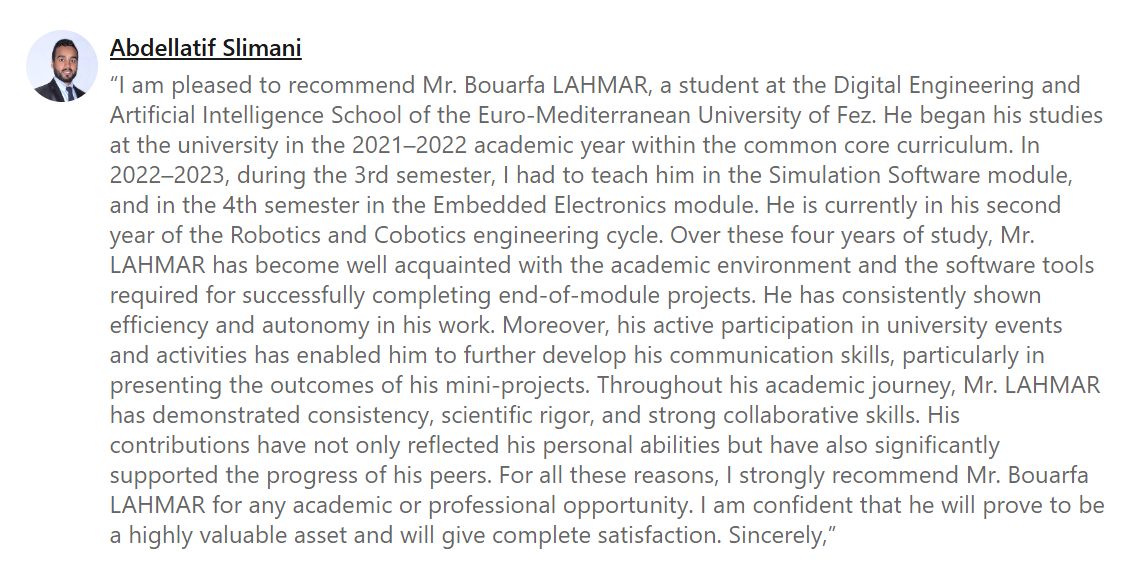Open Abdellatif Slimani's profile name link

click(205, 47)
